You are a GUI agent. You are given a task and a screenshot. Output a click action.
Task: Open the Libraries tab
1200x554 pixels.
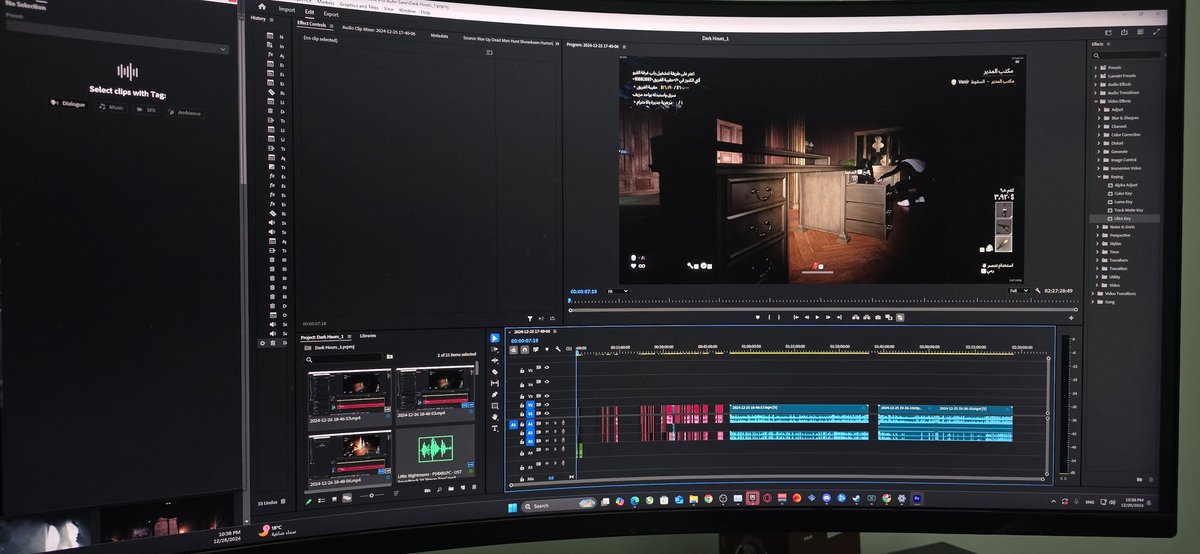368,336
